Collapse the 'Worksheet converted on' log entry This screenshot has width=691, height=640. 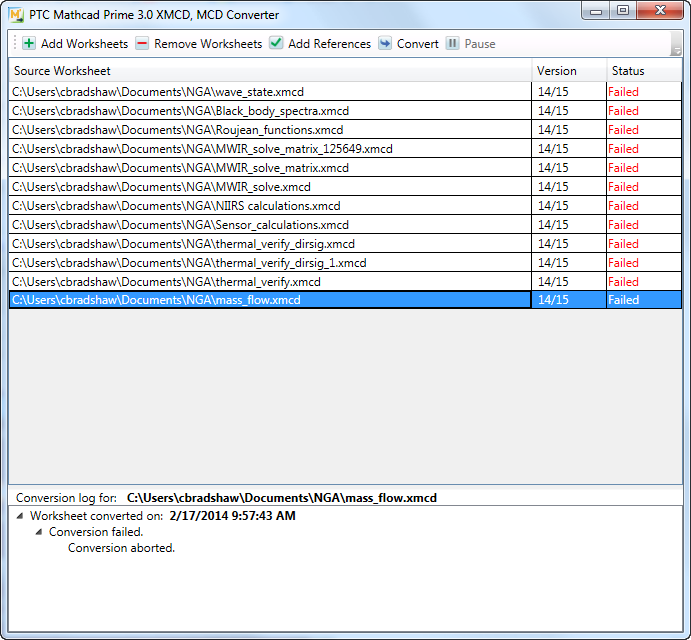coord(20,516)
